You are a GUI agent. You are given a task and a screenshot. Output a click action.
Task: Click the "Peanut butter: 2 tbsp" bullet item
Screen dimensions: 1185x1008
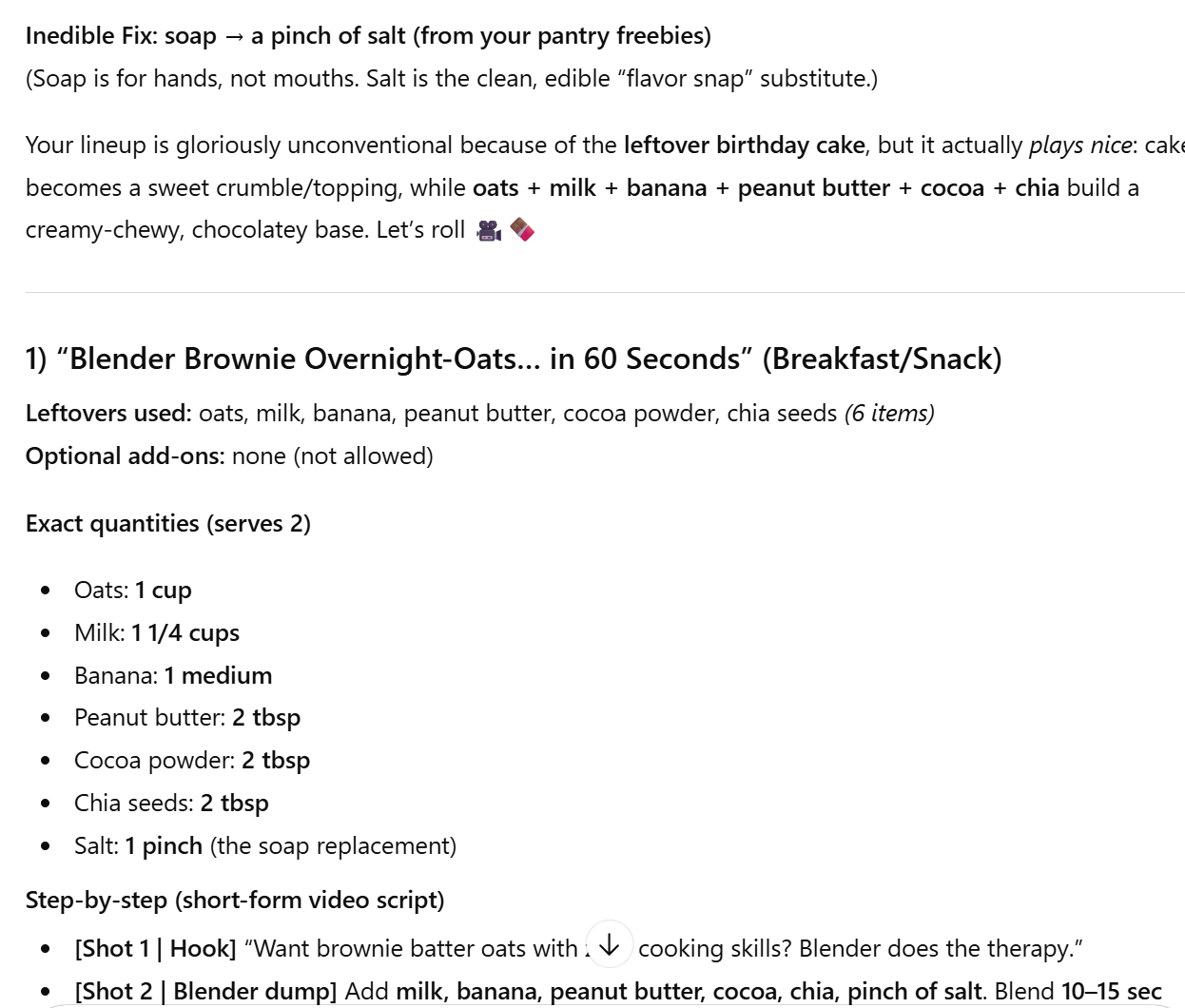tap(187, 718)
